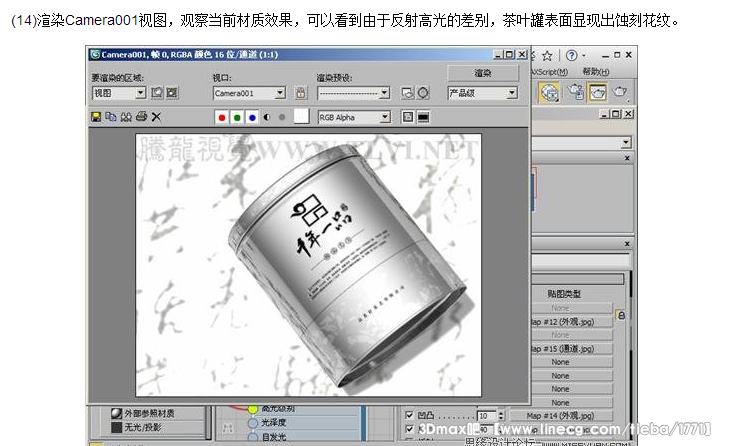This screenshot has width=740, height=446.
Task: Click the Rendered Frame Window teapot icon
Action: [x=597, y=92]
